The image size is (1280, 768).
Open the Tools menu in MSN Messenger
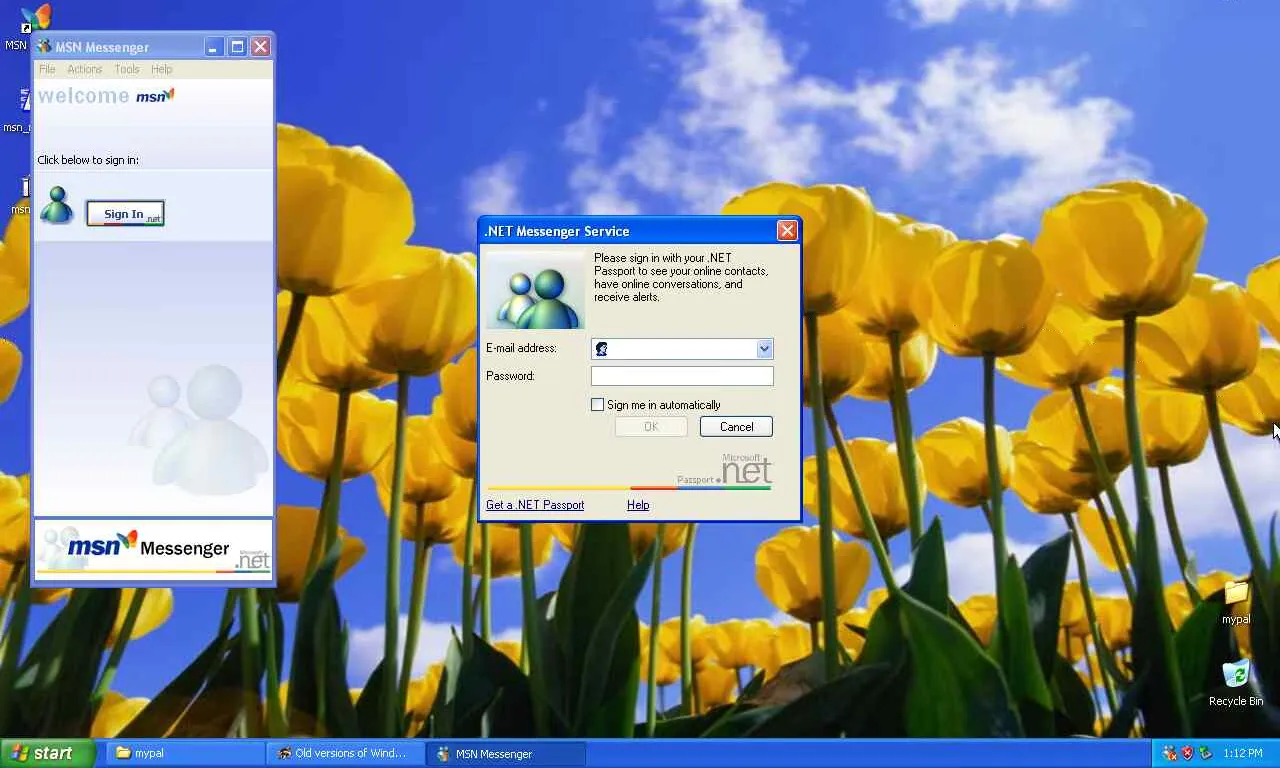[127, 69]
